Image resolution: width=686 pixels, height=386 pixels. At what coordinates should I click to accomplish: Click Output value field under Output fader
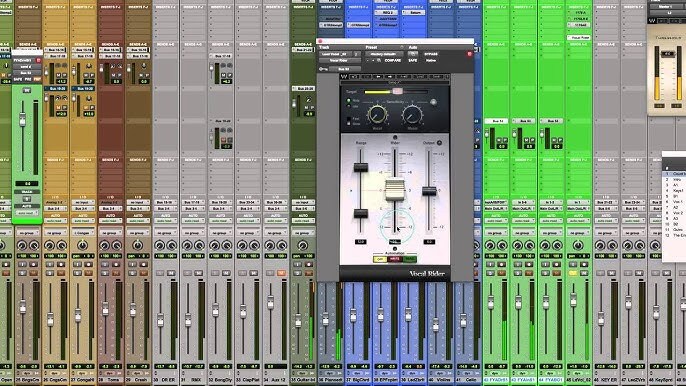pyautogui.click(x=429, y=242)
